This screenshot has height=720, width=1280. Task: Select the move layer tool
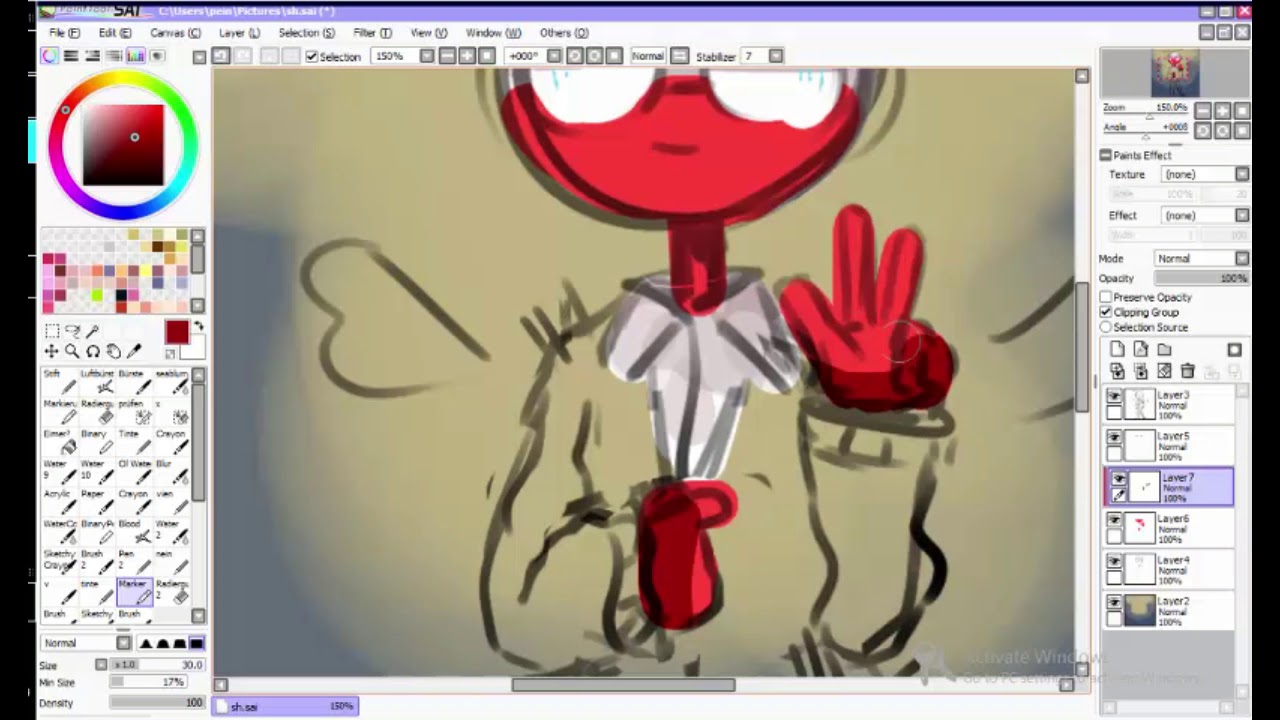click(x=52, y=351)
